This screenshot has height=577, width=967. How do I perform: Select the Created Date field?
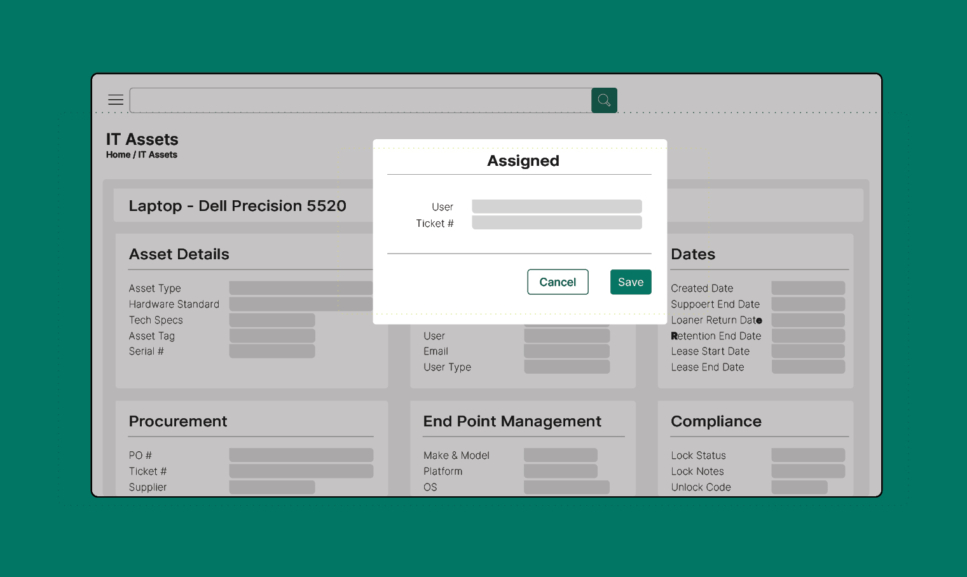(x=808, y=288)
